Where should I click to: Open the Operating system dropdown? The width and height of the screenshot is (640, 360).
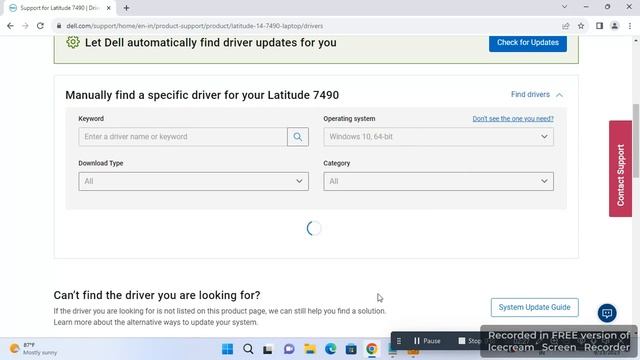pyautogui.click(x=438, y=137)
